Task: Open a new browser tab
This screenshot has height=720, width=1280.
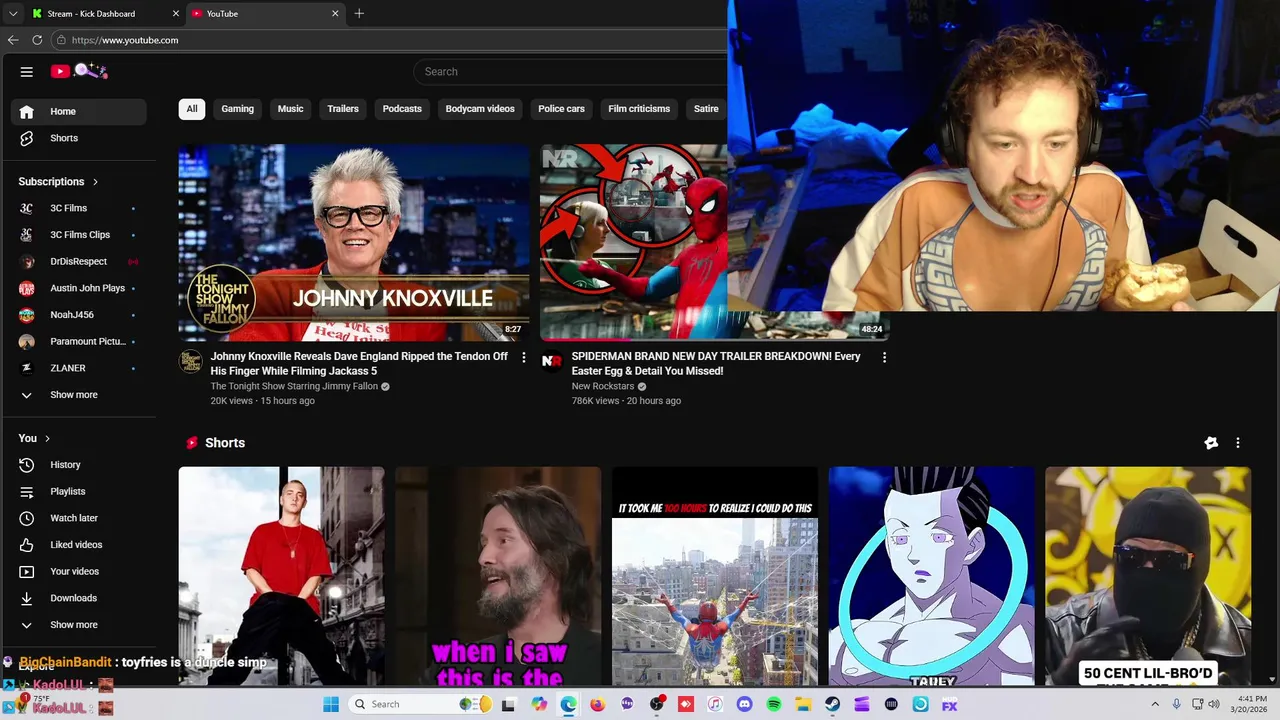Action: [x=359, y=14]
